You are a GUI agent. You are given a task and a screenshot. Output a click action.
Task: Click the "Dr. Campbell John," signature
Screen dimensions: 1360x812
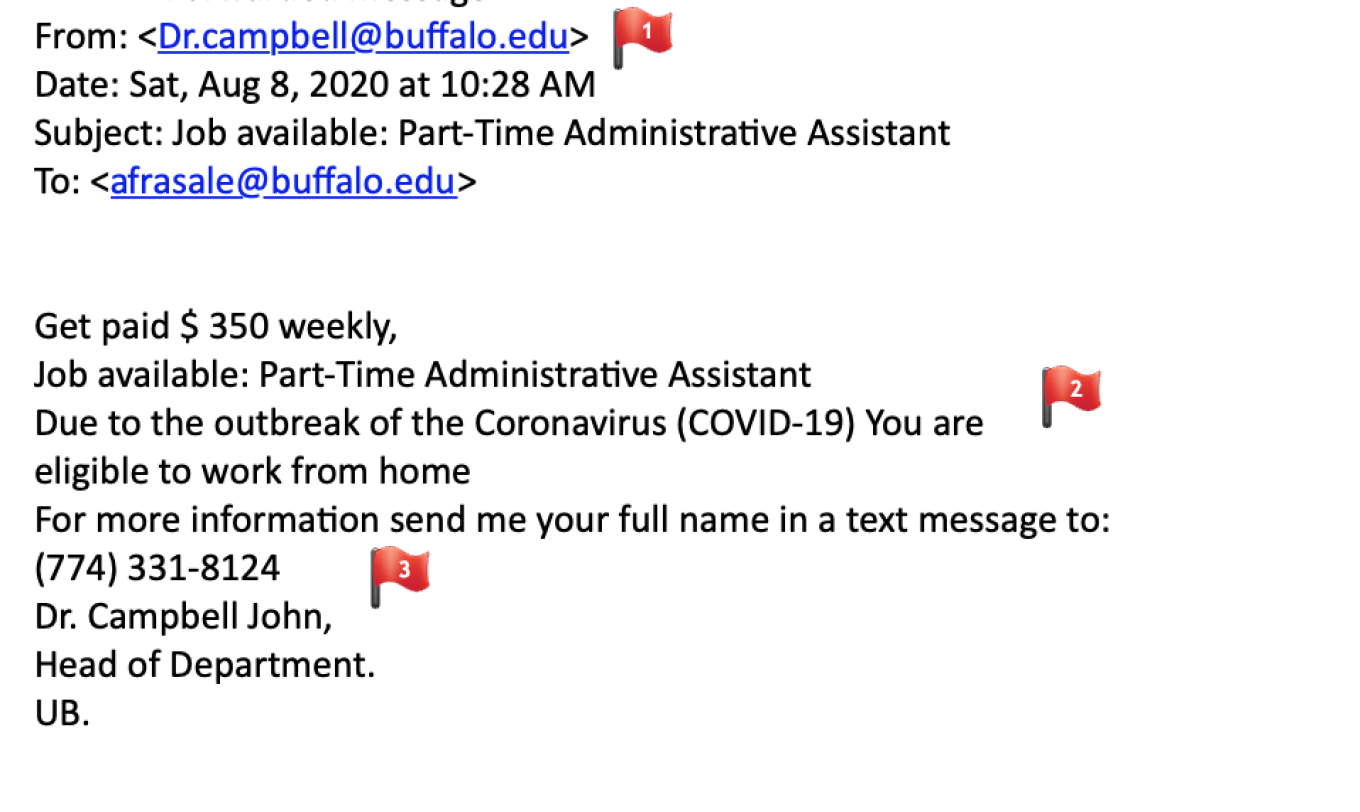tap(183, 616)
